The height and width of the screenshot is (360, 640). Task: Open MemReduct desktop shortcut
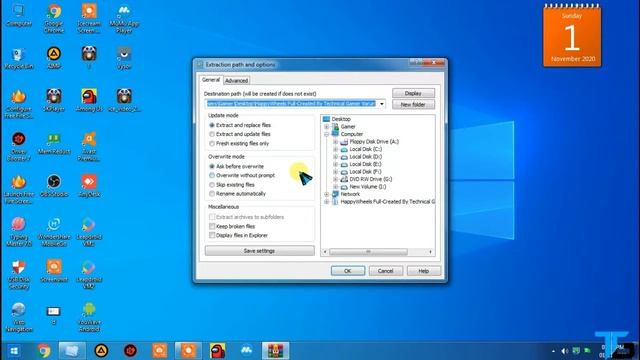54,143
